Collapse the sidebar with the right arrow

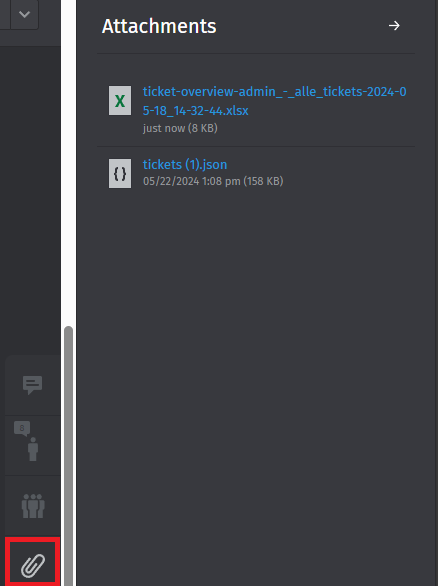tap(394, 25)
